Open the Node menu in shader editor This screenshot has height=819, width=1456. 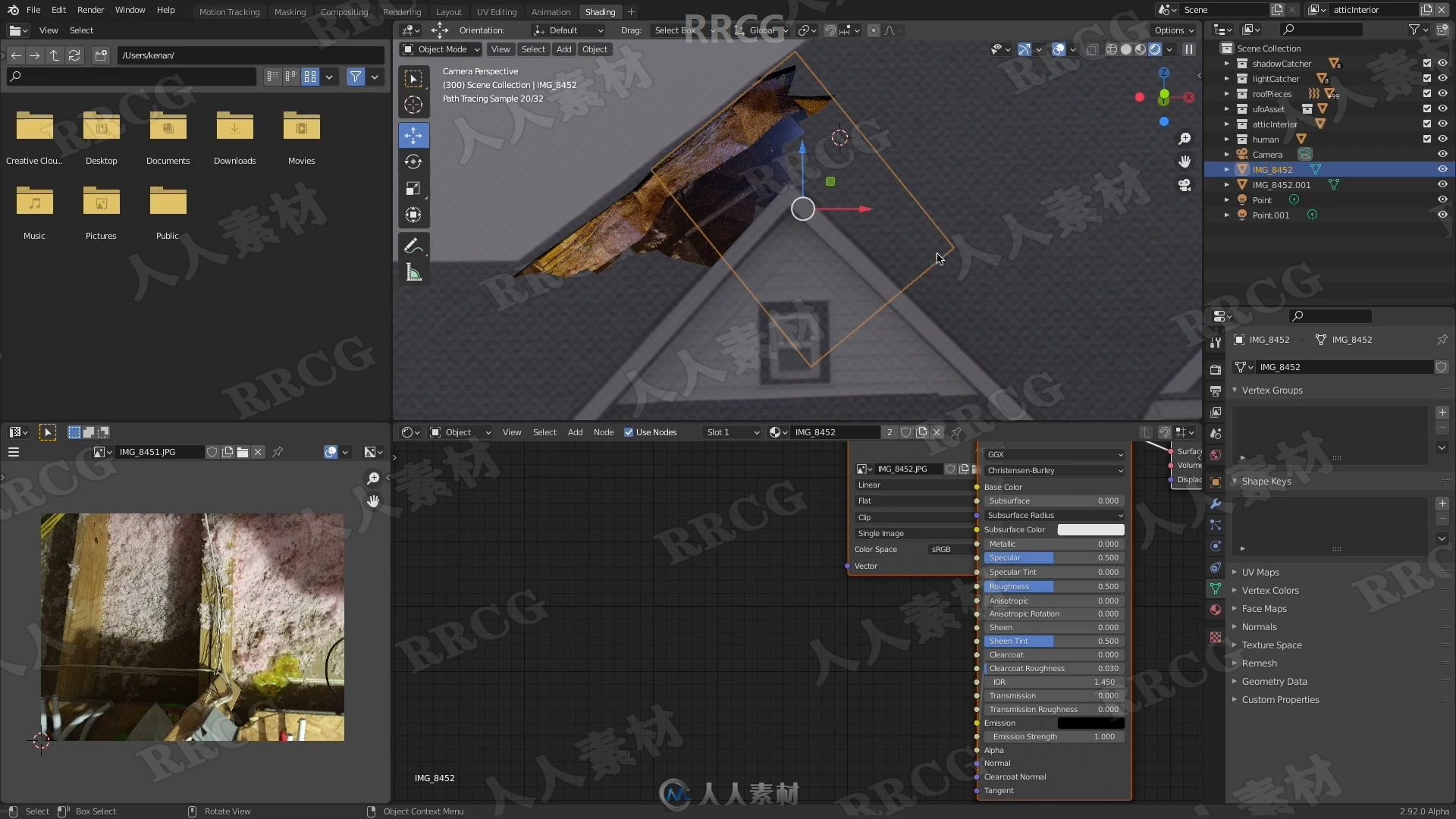[603, 432]
